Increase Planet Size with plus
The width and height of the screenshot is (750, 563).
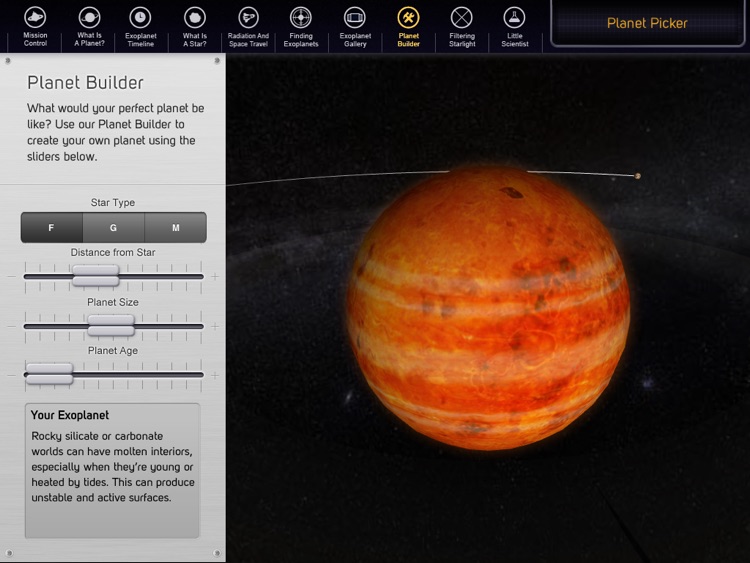point(215,326)
